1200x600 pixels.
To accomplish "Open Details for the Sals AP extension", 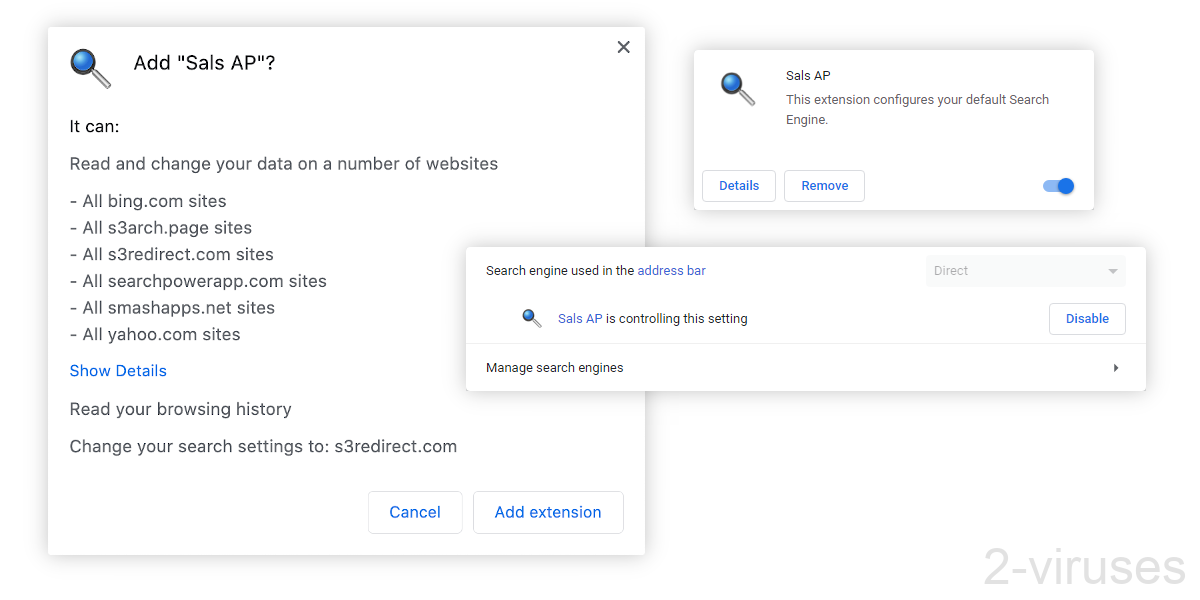I will coord(739,185).
